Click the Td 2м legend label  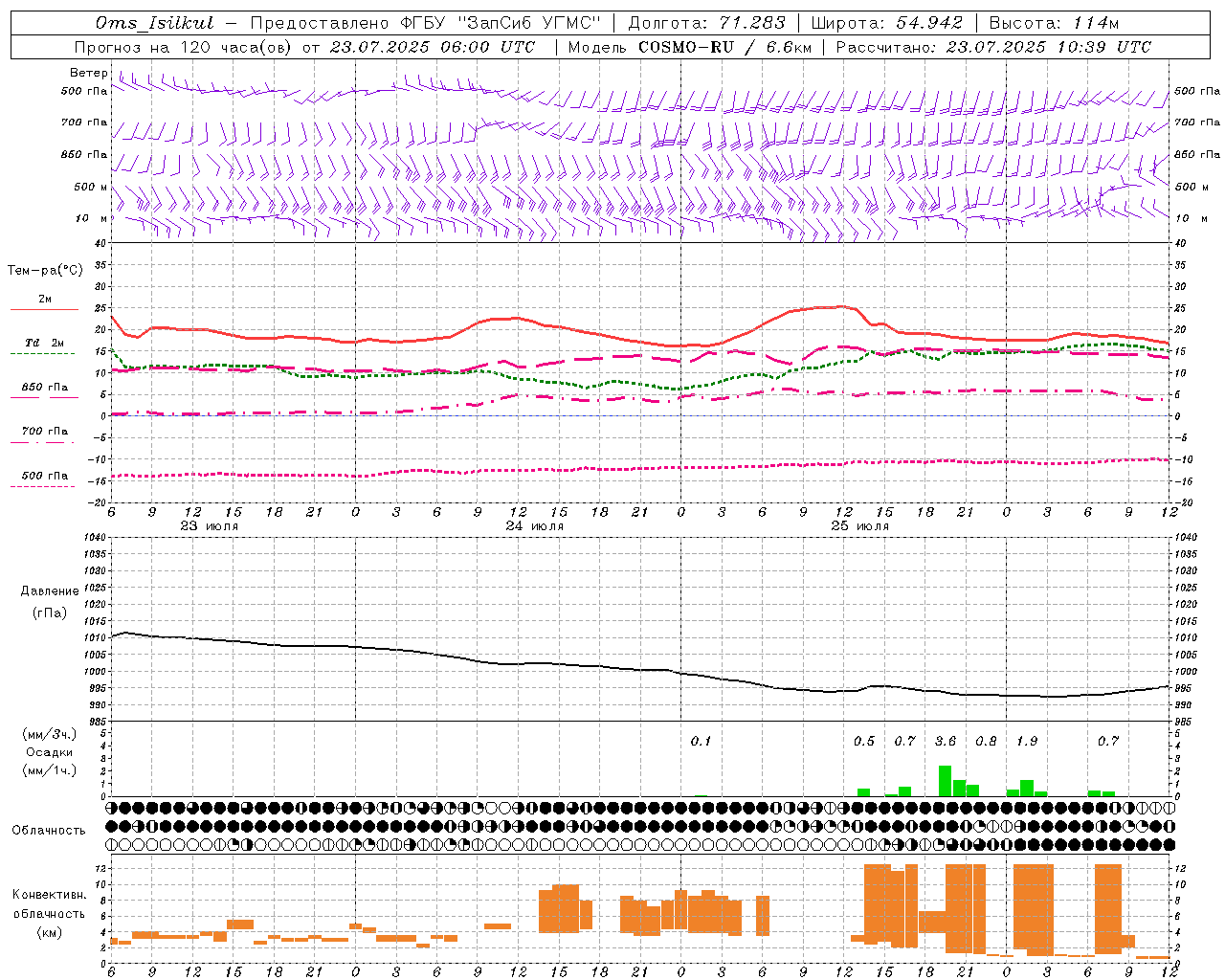point(44,343)
